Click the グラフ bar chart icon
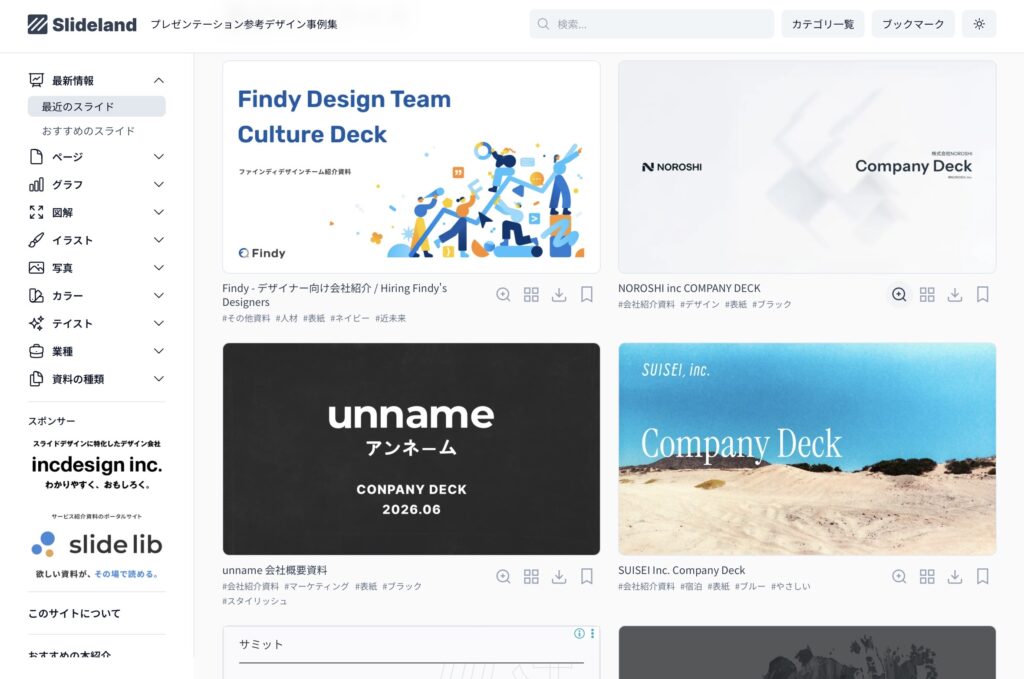Image resolution: width=1024 pixels, height=679 pixels. pyautogui.click(x=37, y=185)
